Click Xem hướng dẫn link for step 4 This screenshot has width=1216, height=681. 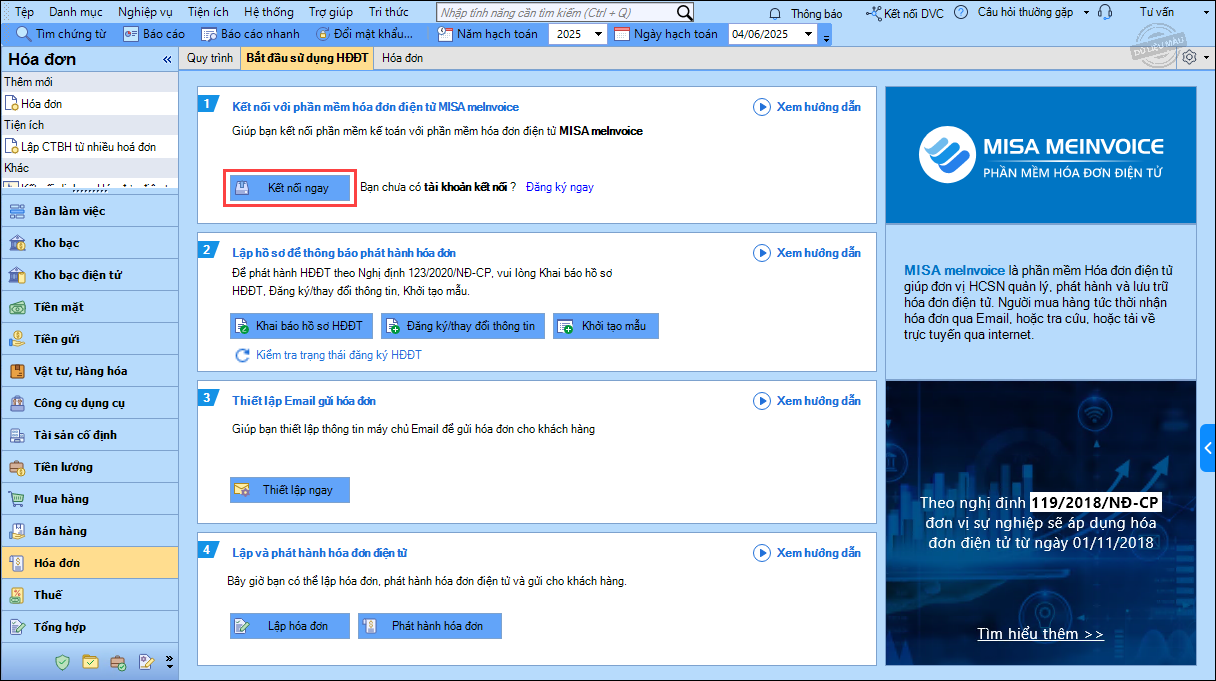point(818,553)
